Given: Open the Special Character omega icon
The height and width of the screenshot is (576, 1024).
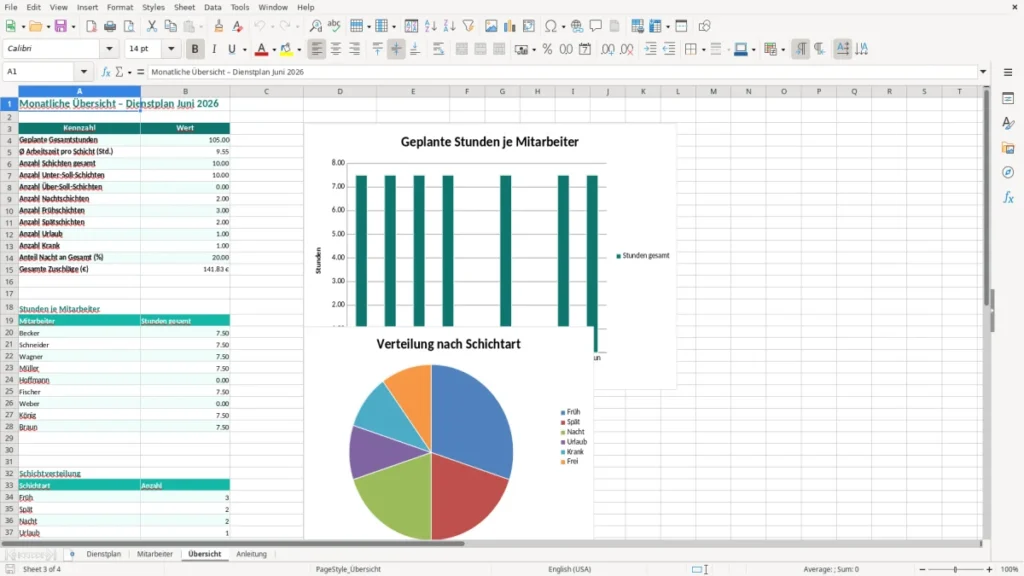Looking at the screenshot, I should click(x=551, y=26).
